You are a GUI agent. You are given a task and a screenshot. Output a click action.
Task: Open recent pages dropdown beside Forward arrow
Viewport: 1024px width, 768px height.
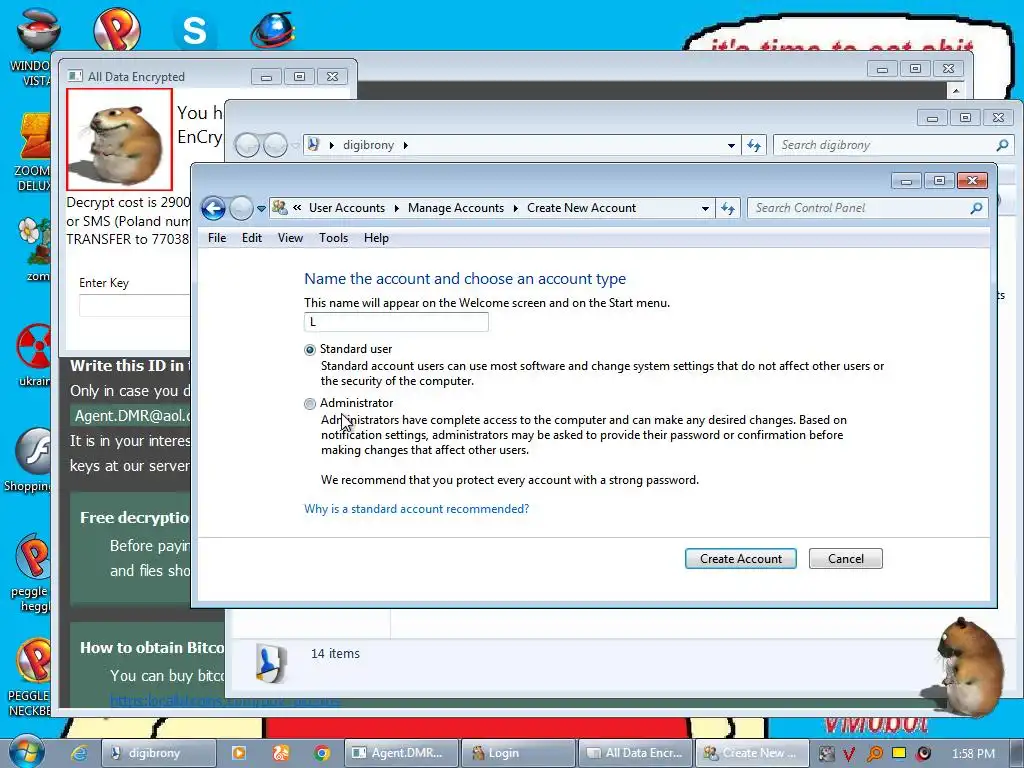click(261, 209)
